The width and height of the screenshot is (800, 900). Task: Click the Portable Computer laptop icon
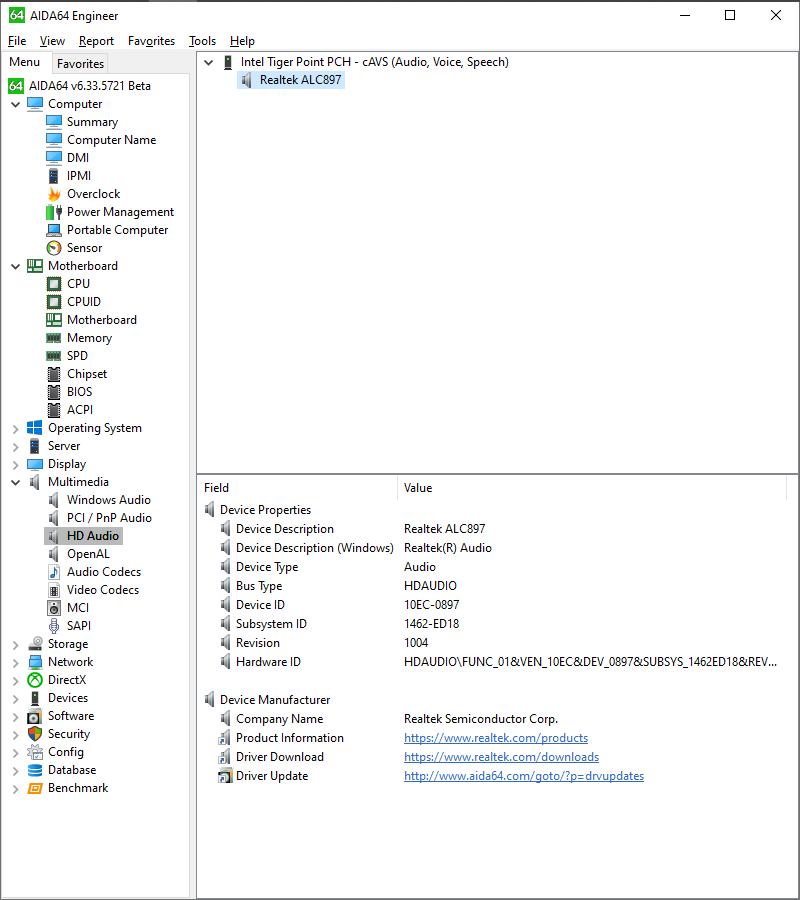pos(54,230)
